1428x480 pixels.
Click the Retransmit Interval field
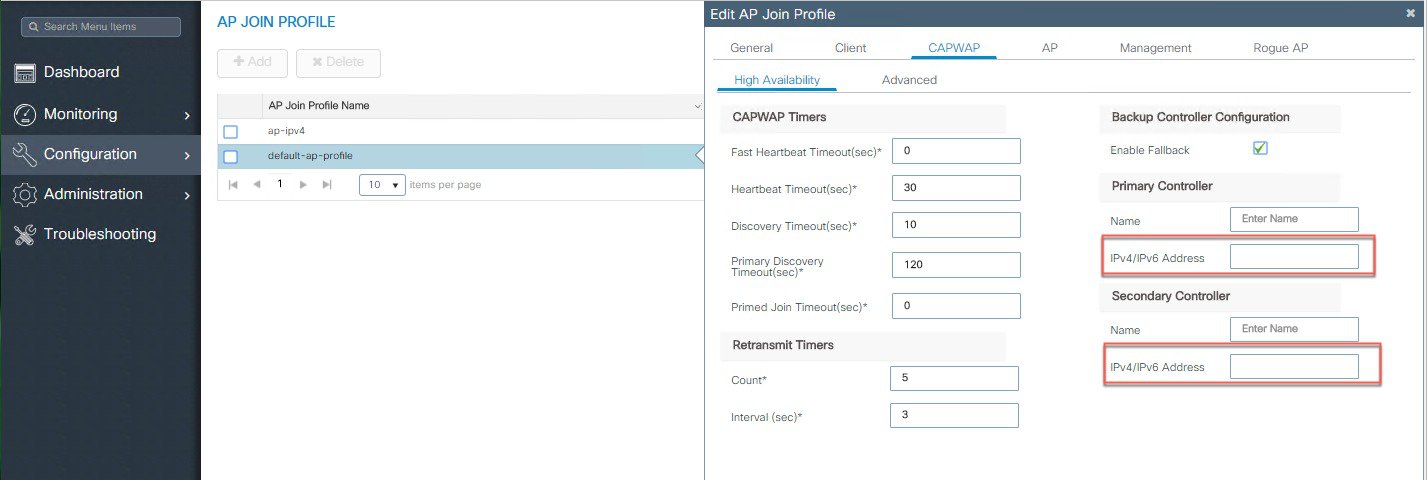[954, 415]
